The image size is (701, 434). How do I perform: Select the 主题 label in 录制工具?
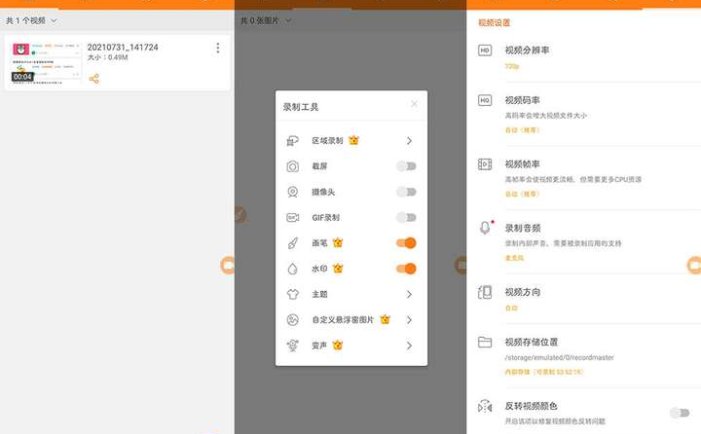coord(320,294)
